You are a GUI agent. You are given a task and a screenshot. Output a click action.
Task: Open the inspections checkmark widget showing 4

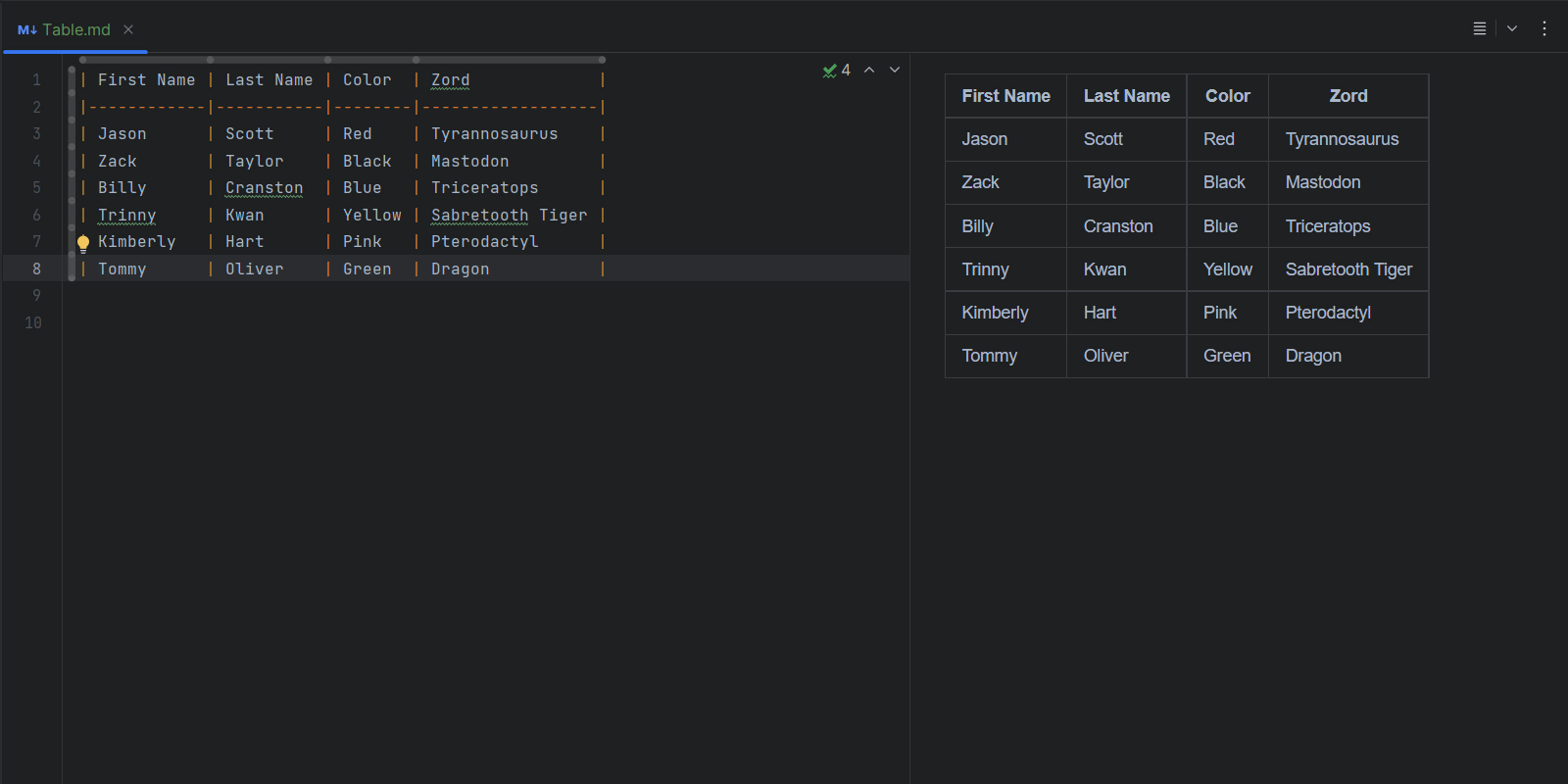coord(837,70)
